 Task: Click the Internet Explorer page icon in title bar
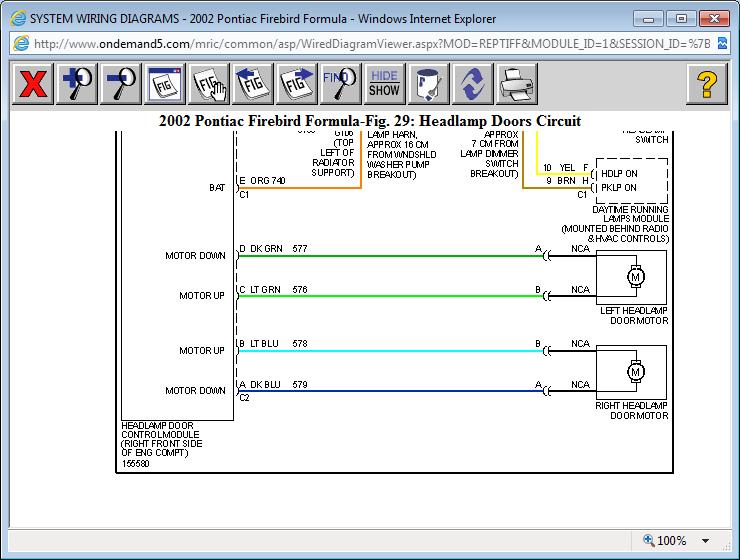[17, 18]
